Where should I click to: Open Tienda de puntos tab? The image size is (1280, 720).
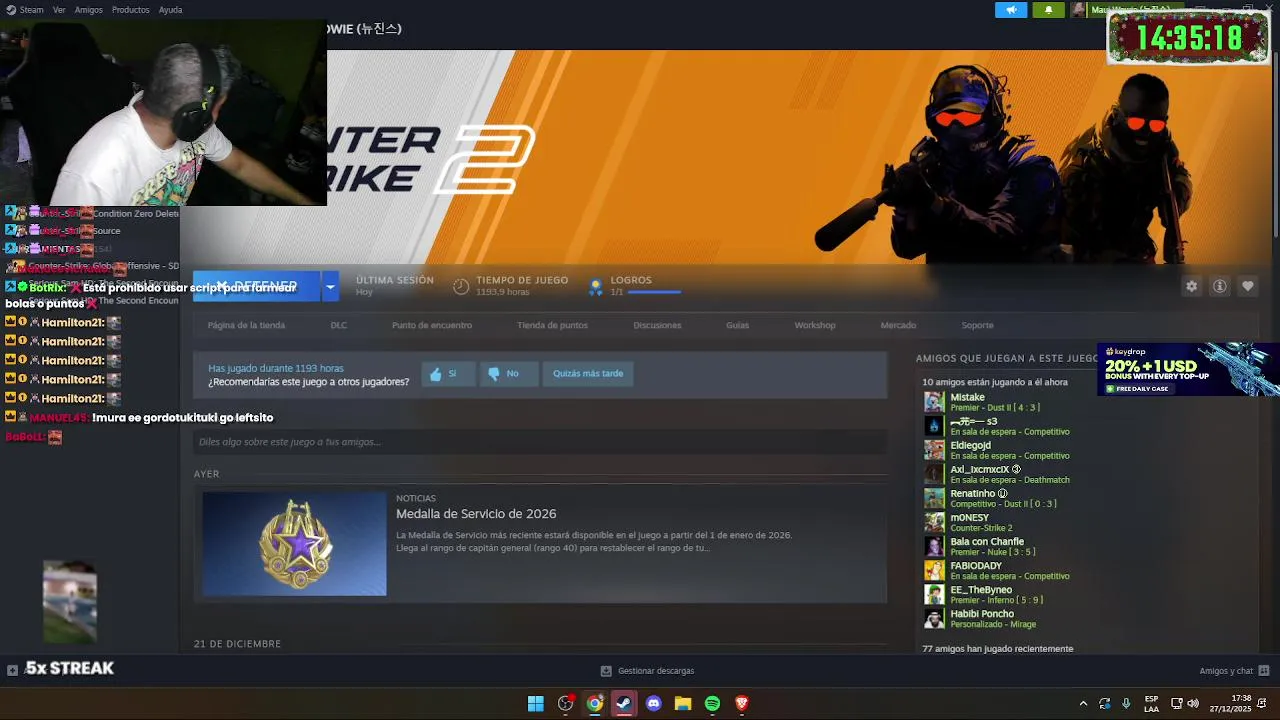point(552,325)
